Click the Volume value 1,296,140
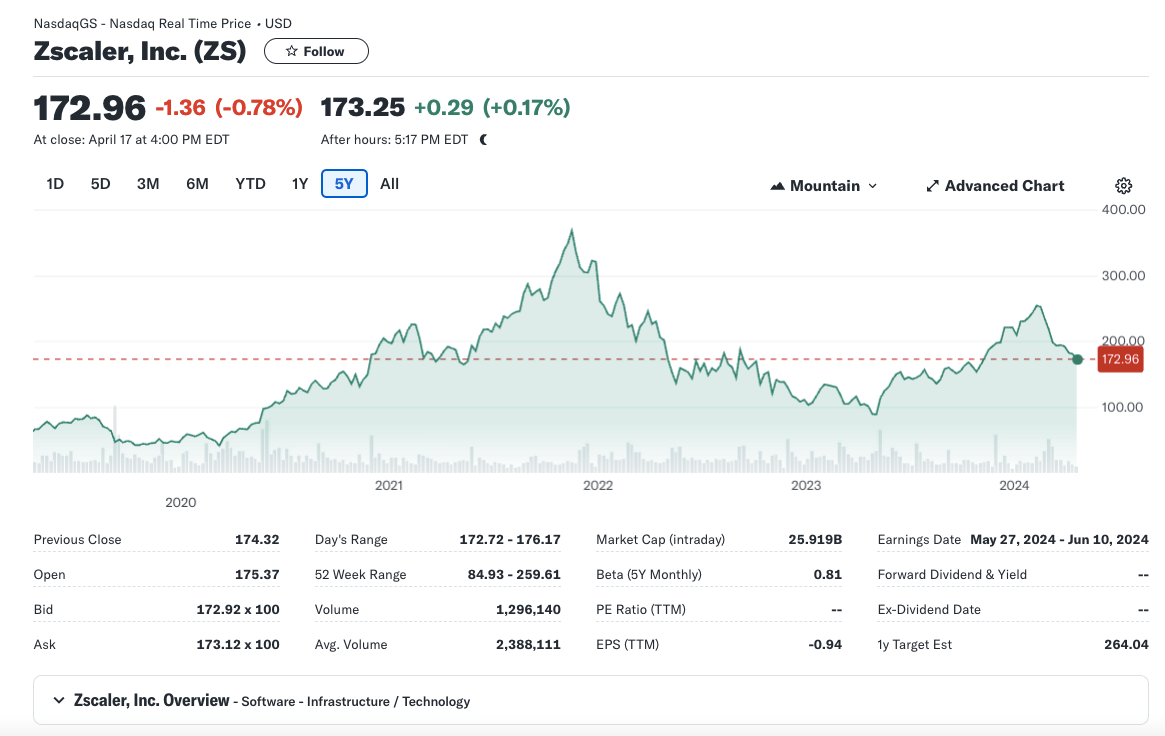The height and width of the screenshot is (736, 1165). (x=528, y=609)
